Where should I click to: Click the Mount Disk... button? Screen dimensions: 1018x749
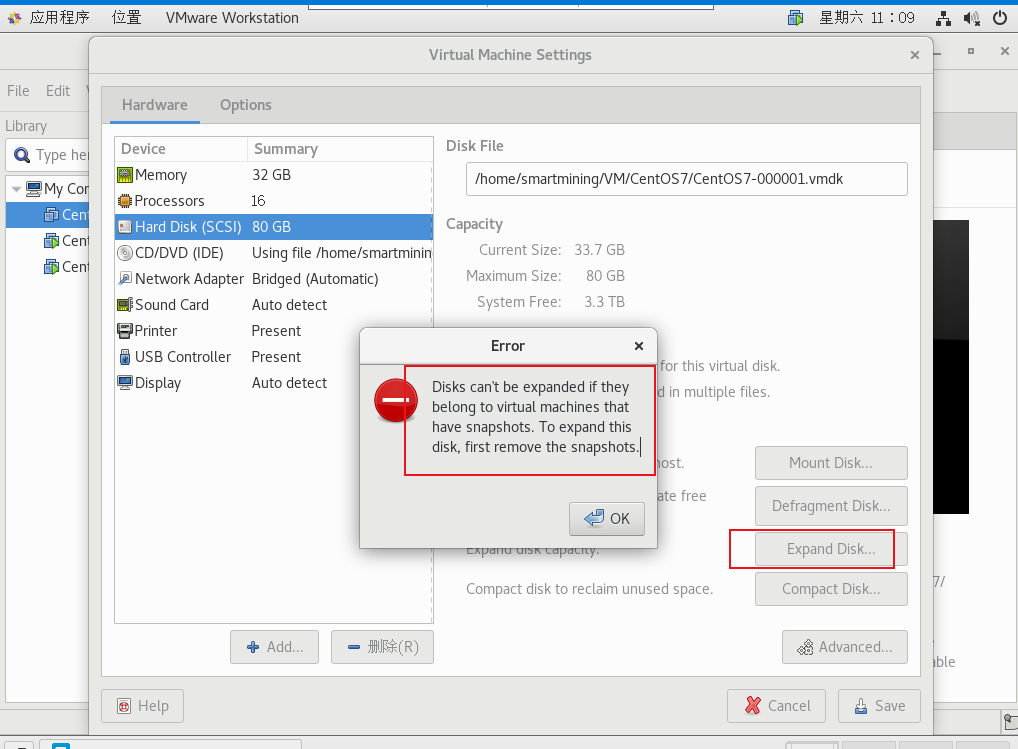(831, 463)
